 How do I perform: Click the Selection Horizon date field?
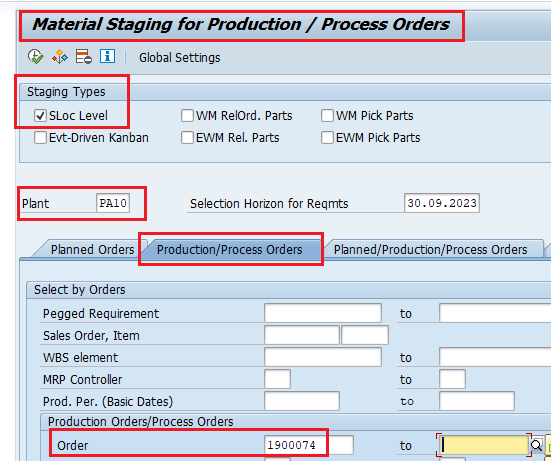pos(442,203)
